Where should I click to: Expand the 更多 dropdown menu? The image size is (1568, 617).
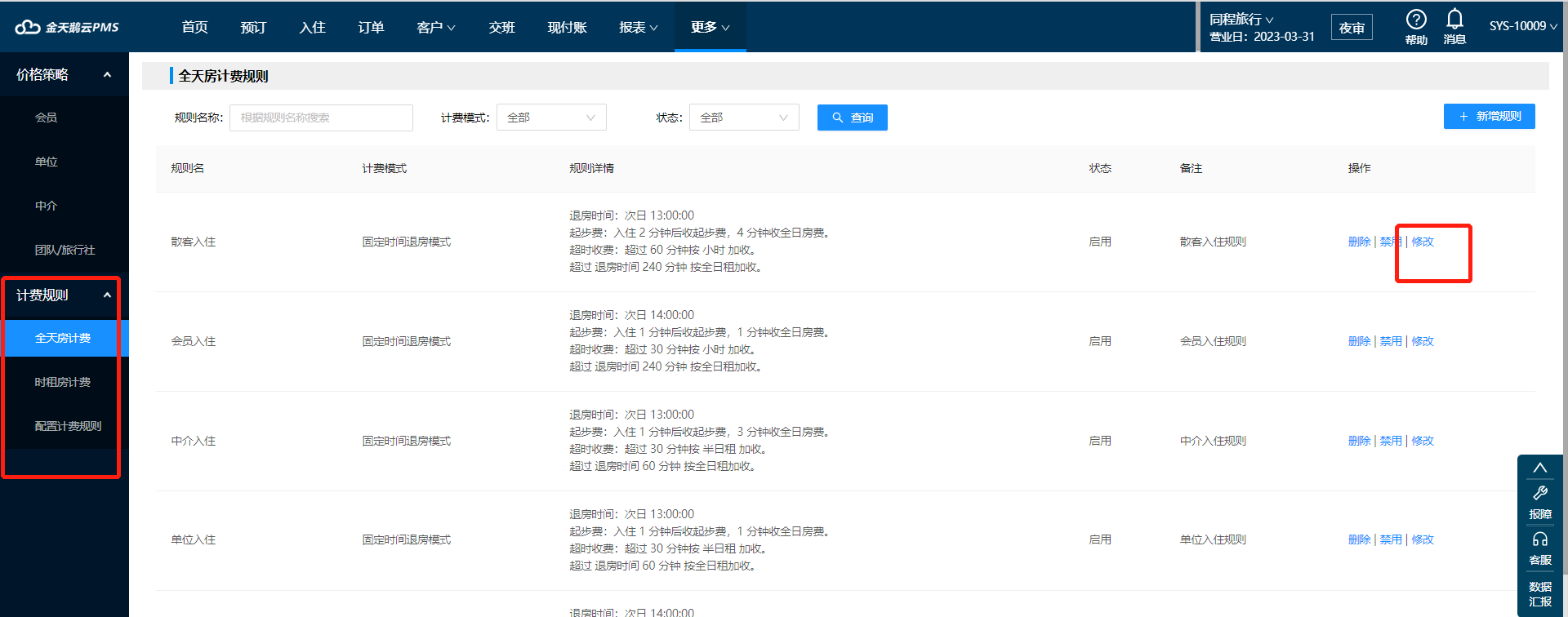[710, 27]
